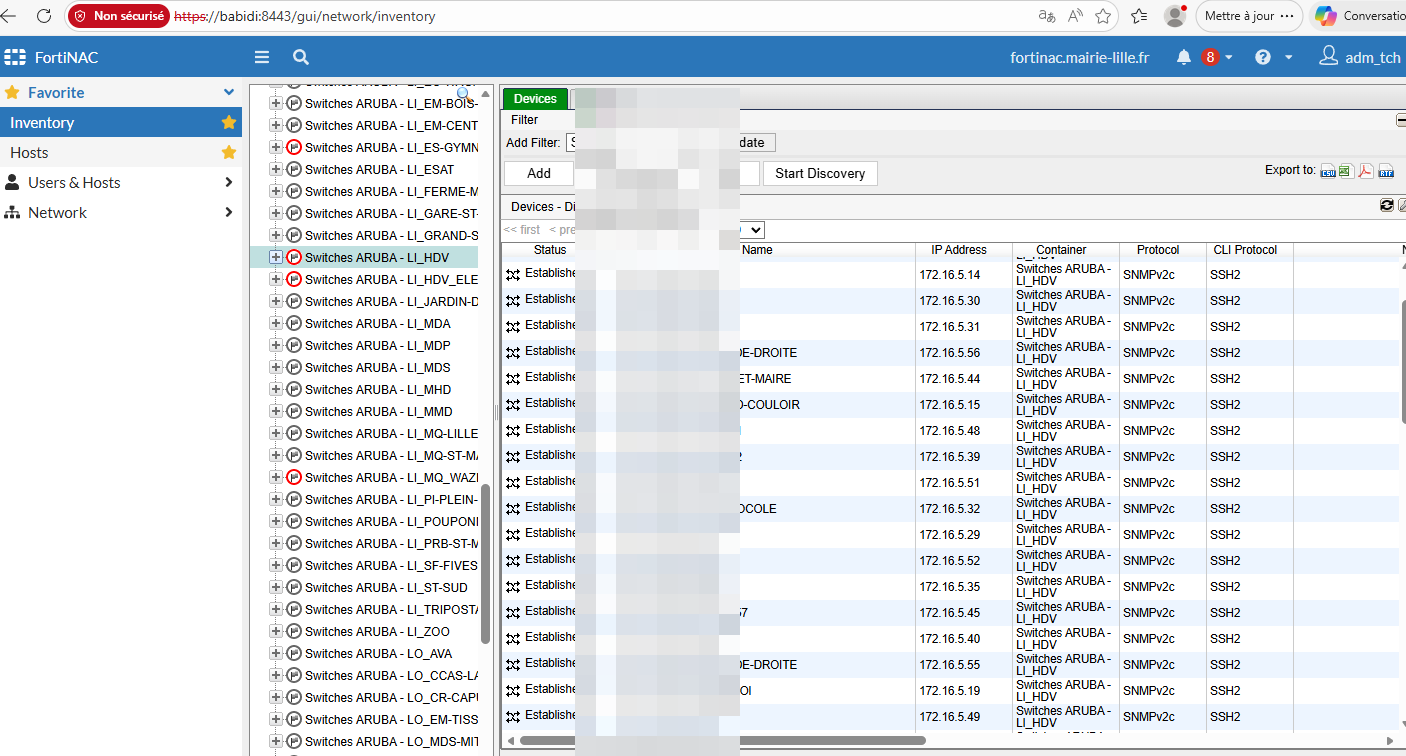Expand the Switches ARUBA - LI_HDV node

coord(276,258)
